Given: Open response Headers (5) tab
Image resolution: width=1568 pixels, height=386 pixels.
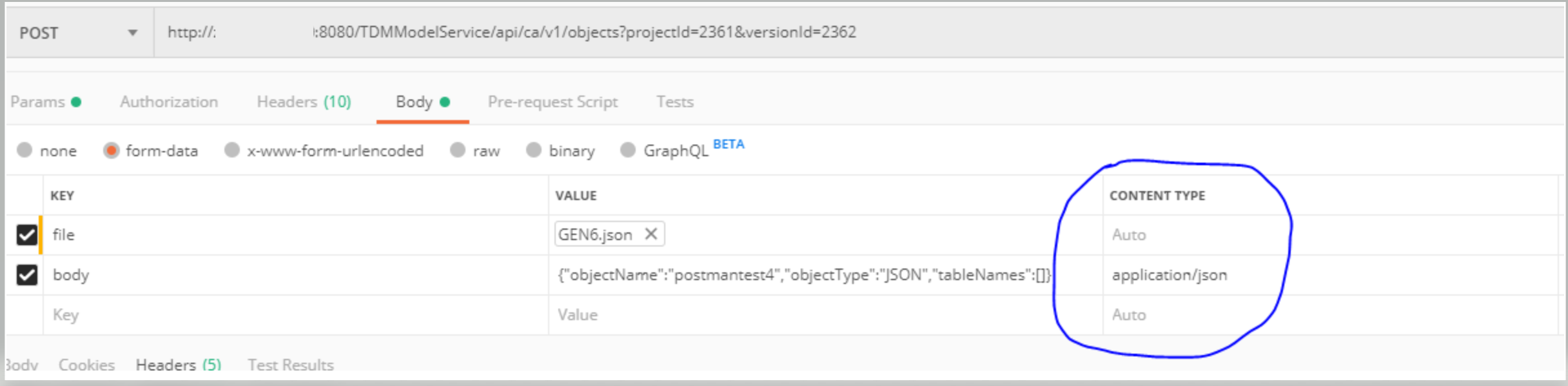Looking at the screenshot, I should 178,365.
